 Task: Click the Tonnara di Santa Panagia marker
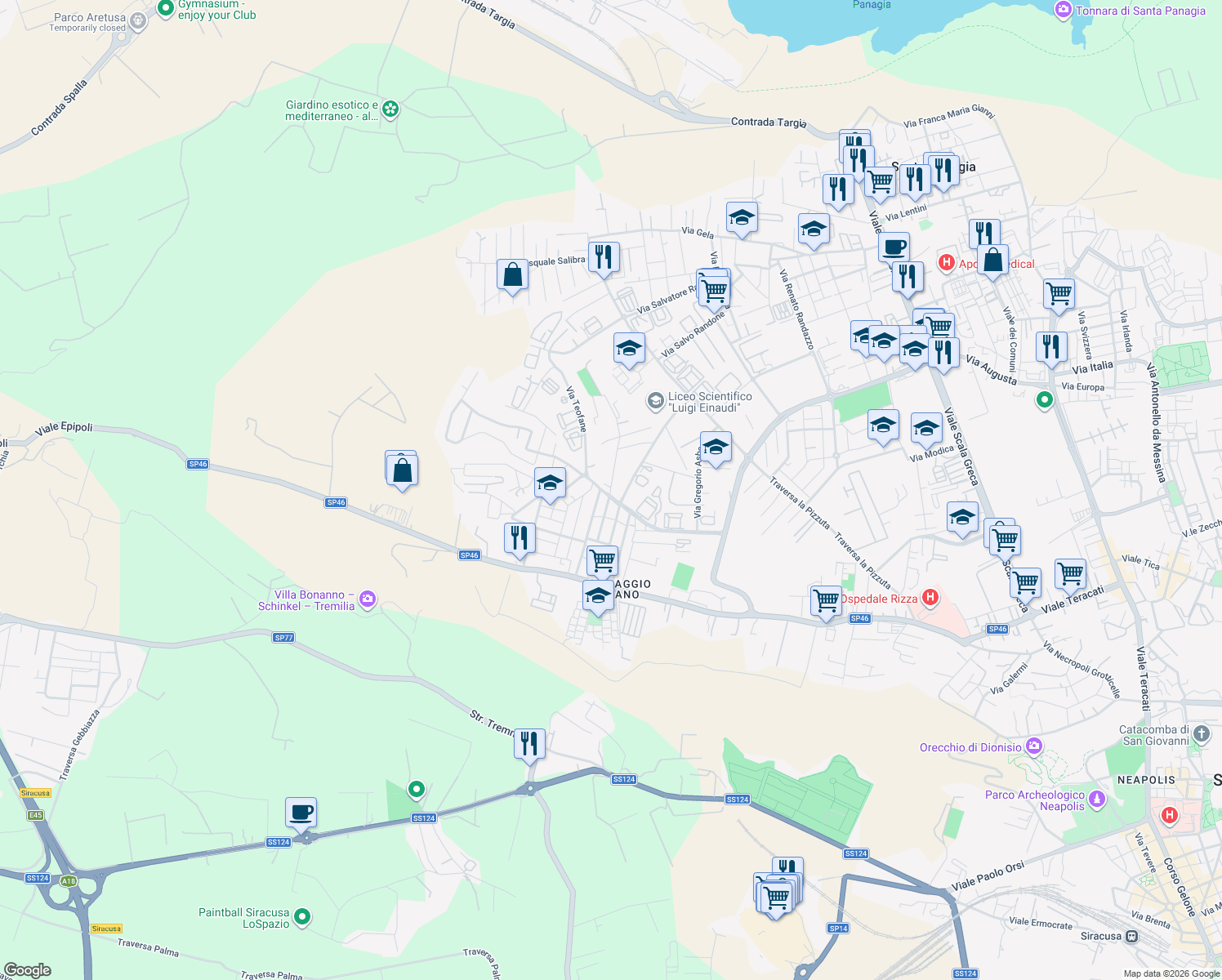1063,10
